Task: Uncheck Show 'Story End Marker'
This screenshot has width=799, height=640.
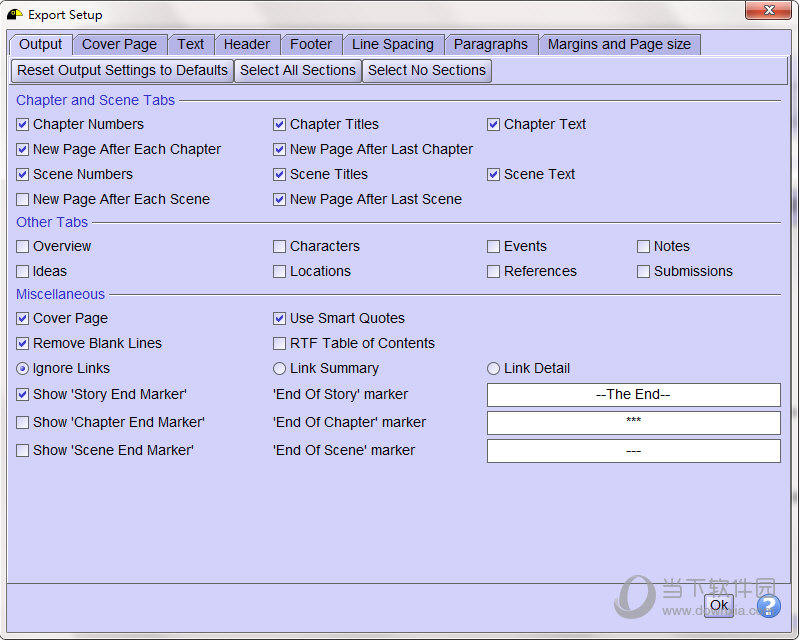Action: 22,394
